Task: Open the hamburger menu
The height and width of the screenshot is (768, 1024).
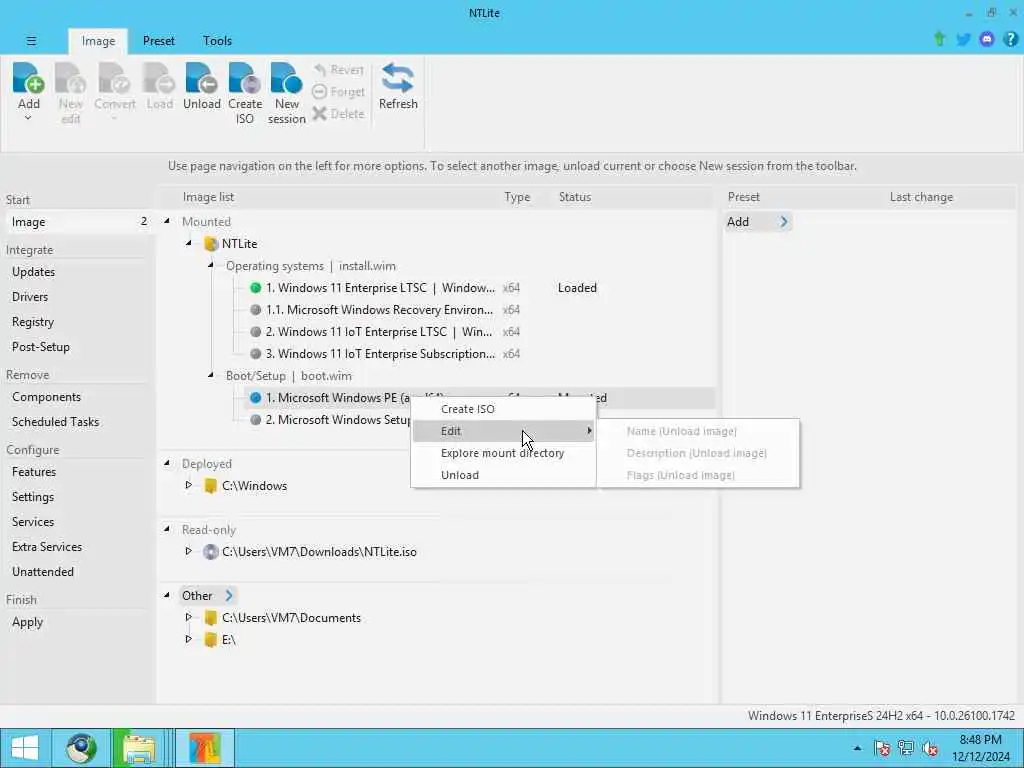Action: 31,40
